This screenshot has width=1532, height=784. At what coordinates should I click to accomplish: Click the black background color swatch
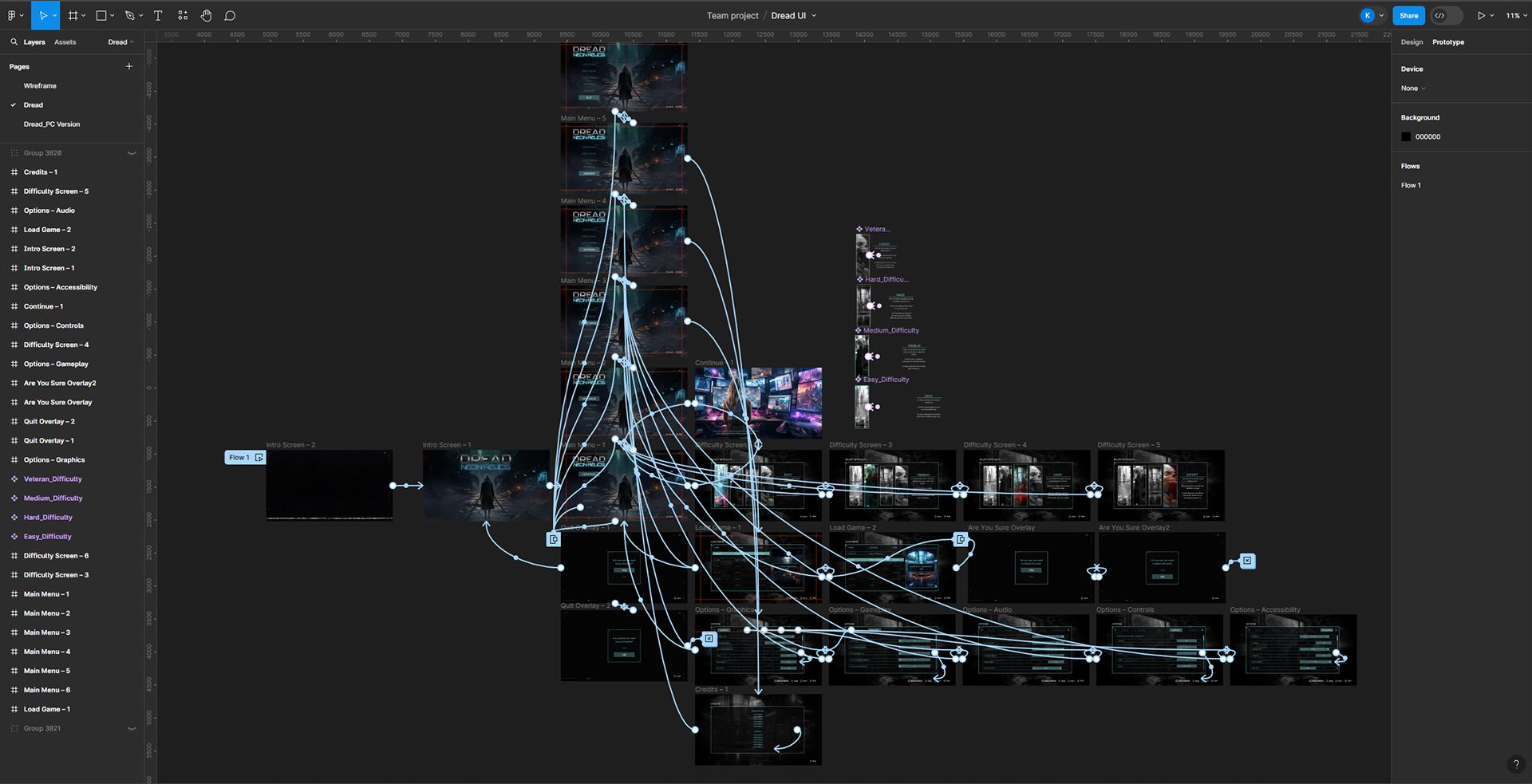(1406, 136)
